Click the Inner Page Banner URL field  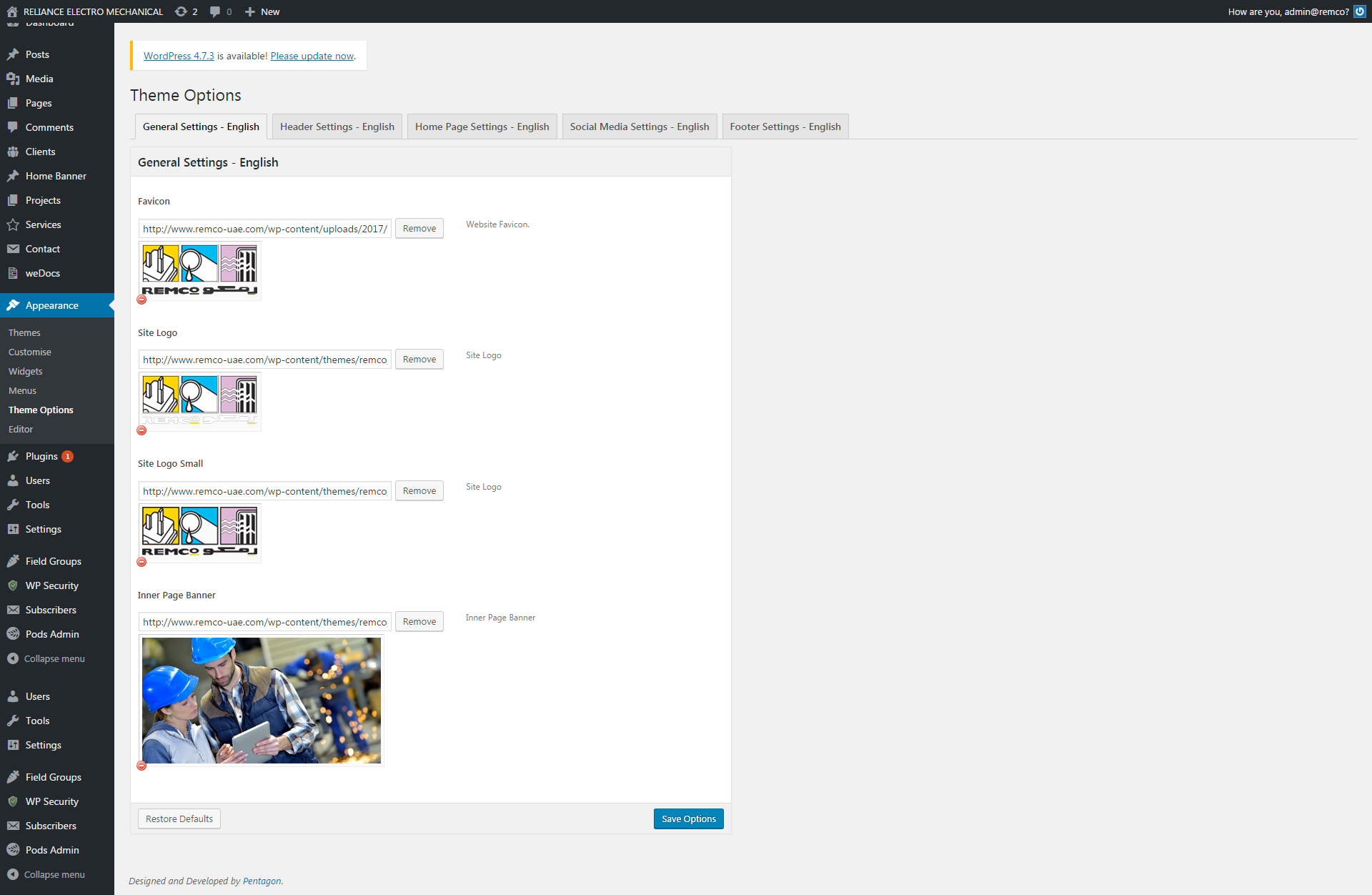click(265, 622)
